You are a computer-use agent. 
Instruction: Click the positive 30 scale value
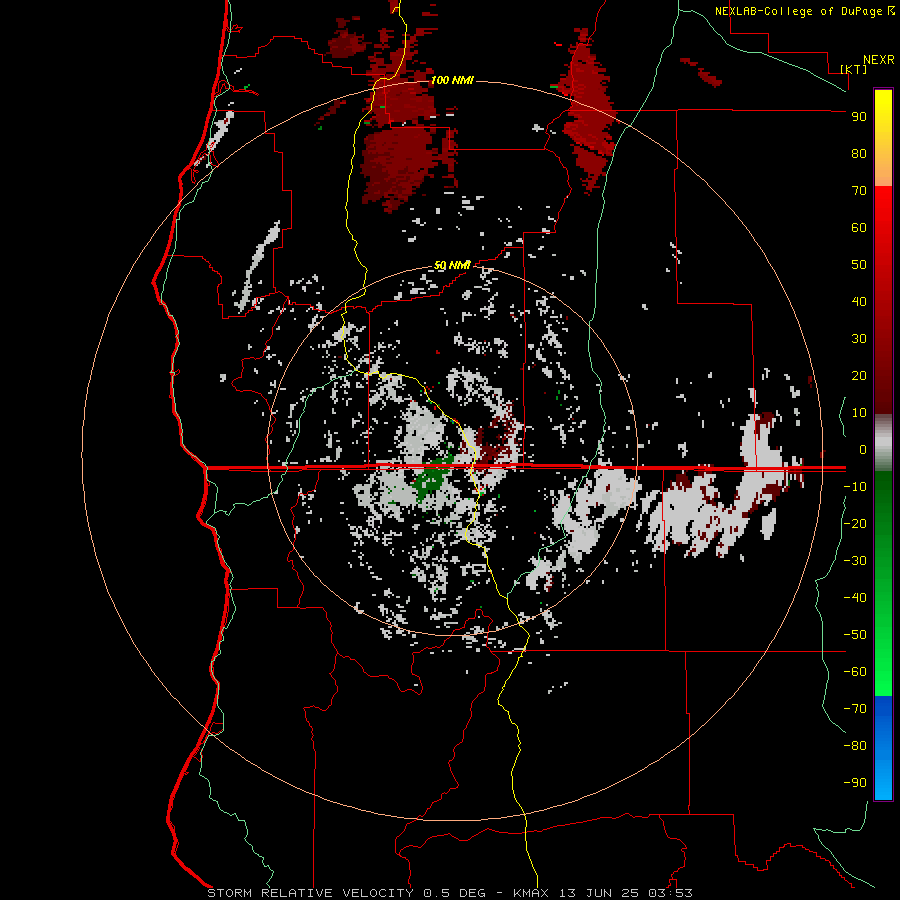point(859,339)
